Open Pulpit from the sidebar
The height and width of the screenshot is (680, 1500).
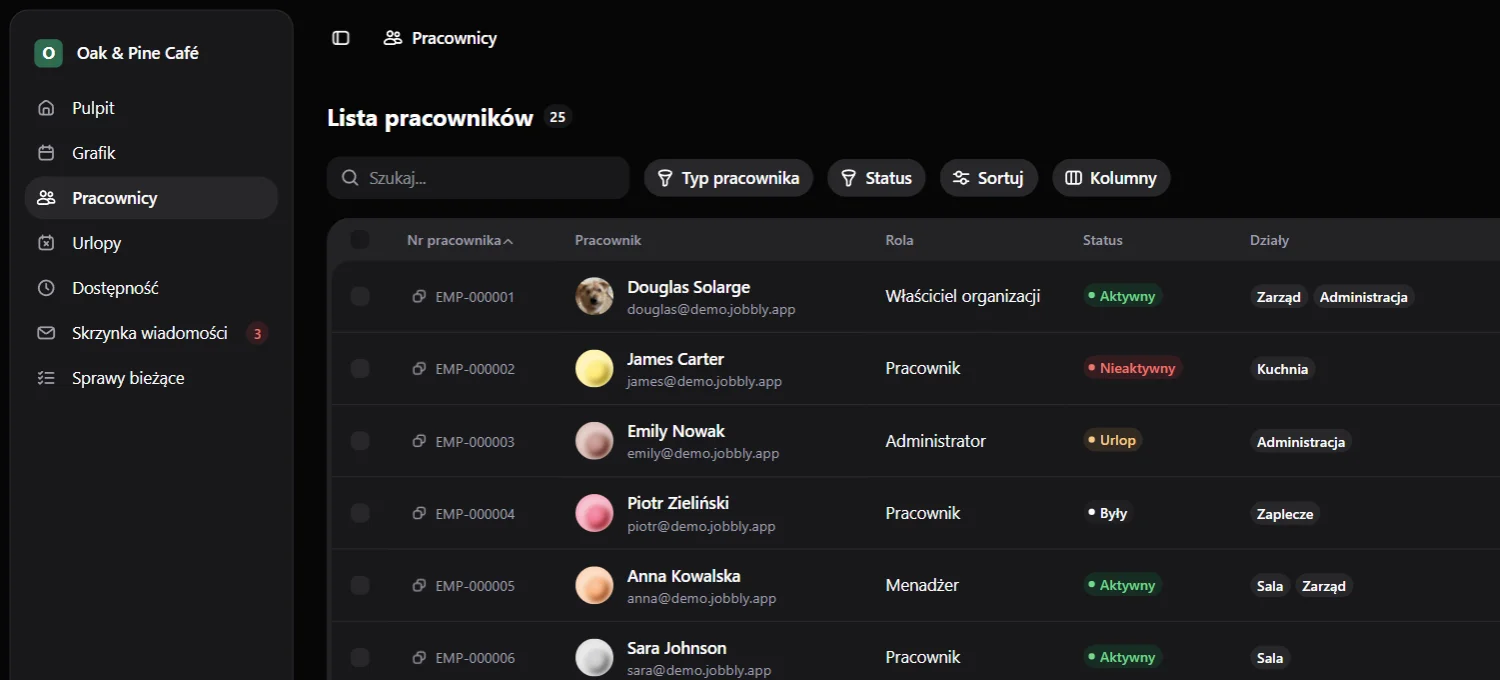[151, 108]
